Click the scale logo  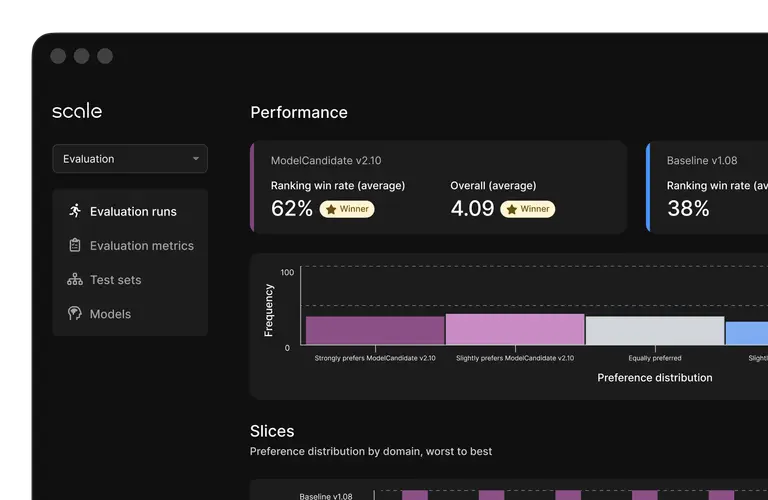coord(77,111)
